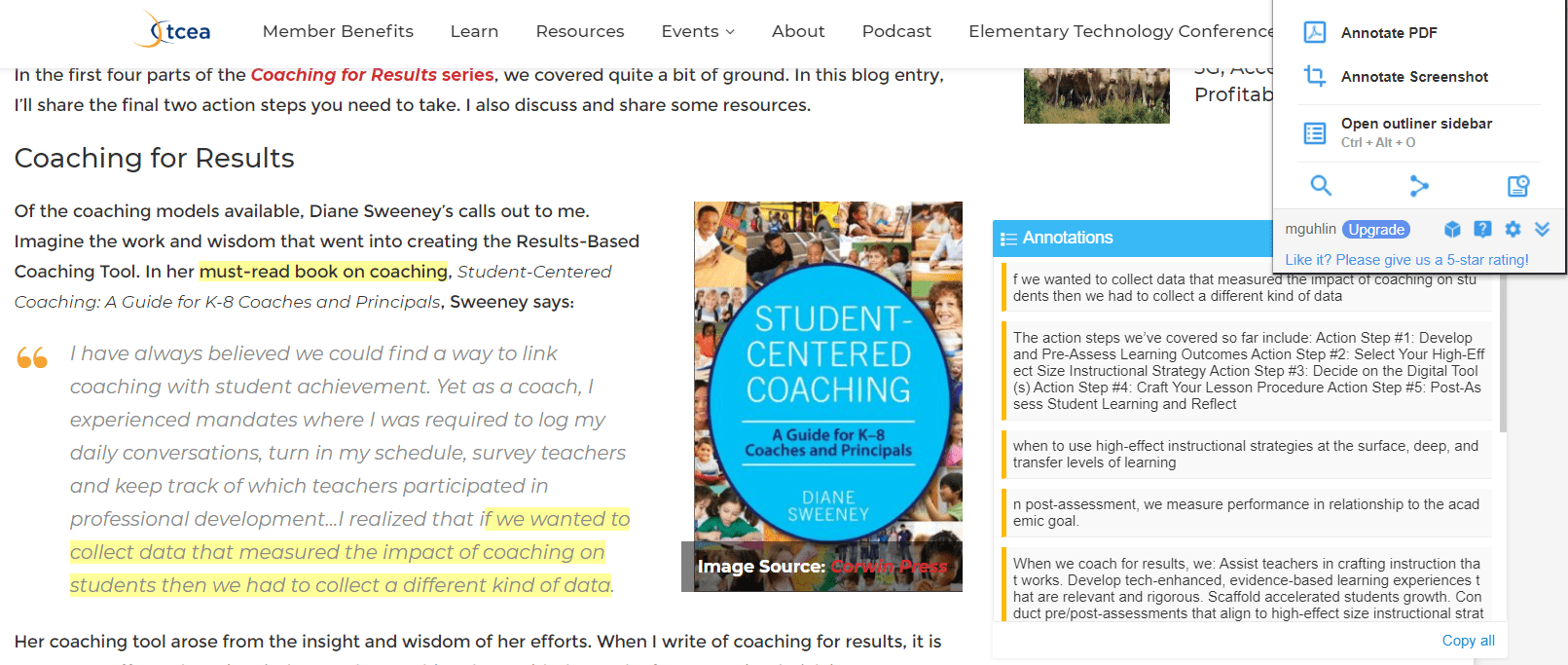Collapse the popup with the double chevron
Image resolution: width=1568 pixels, height=665 pixels.
(x=1543, y=229)
